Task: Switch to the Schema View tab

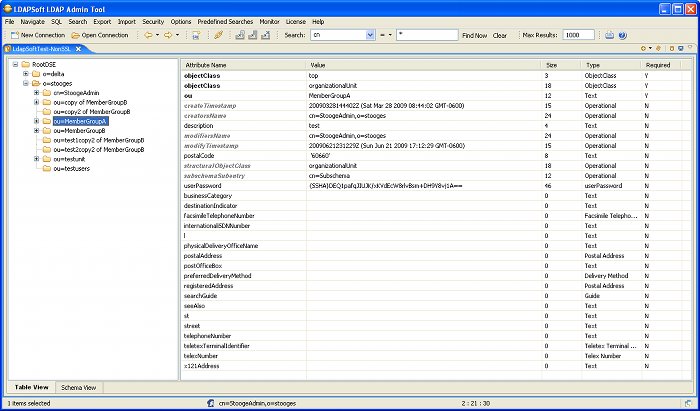Action: coord(78,387)
